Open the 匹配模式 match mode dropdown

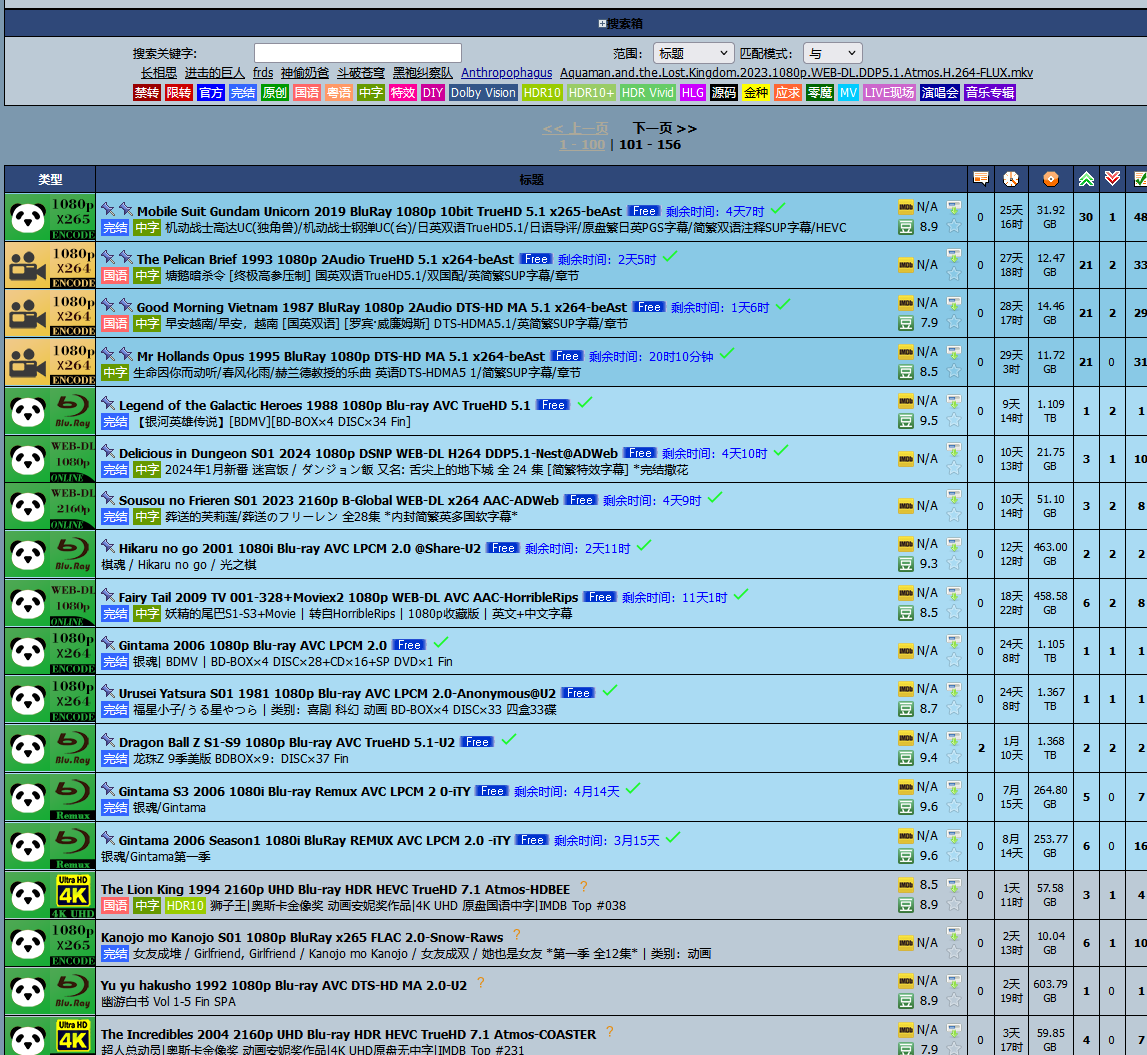(x=832, y=53)
